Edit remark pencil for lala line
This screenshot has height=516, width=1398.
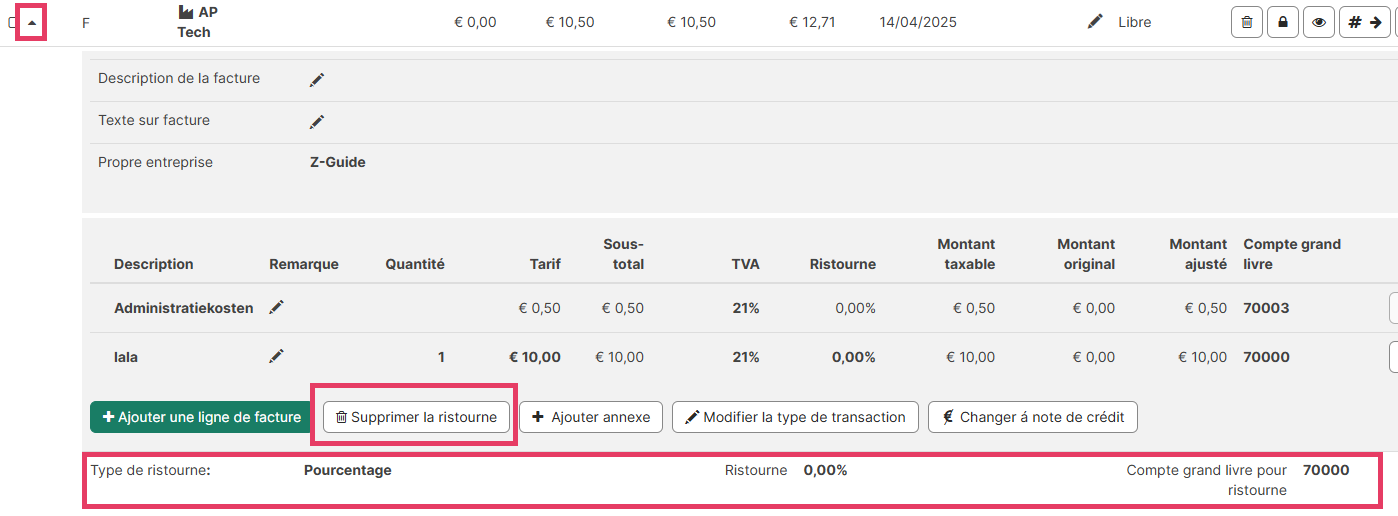point(277,356)
